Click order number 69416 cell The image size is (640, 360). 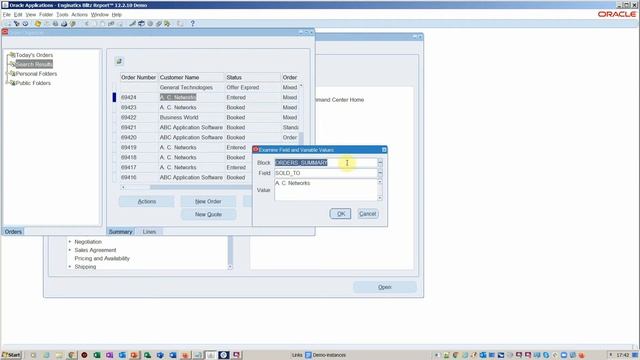[x=138, y=178]
